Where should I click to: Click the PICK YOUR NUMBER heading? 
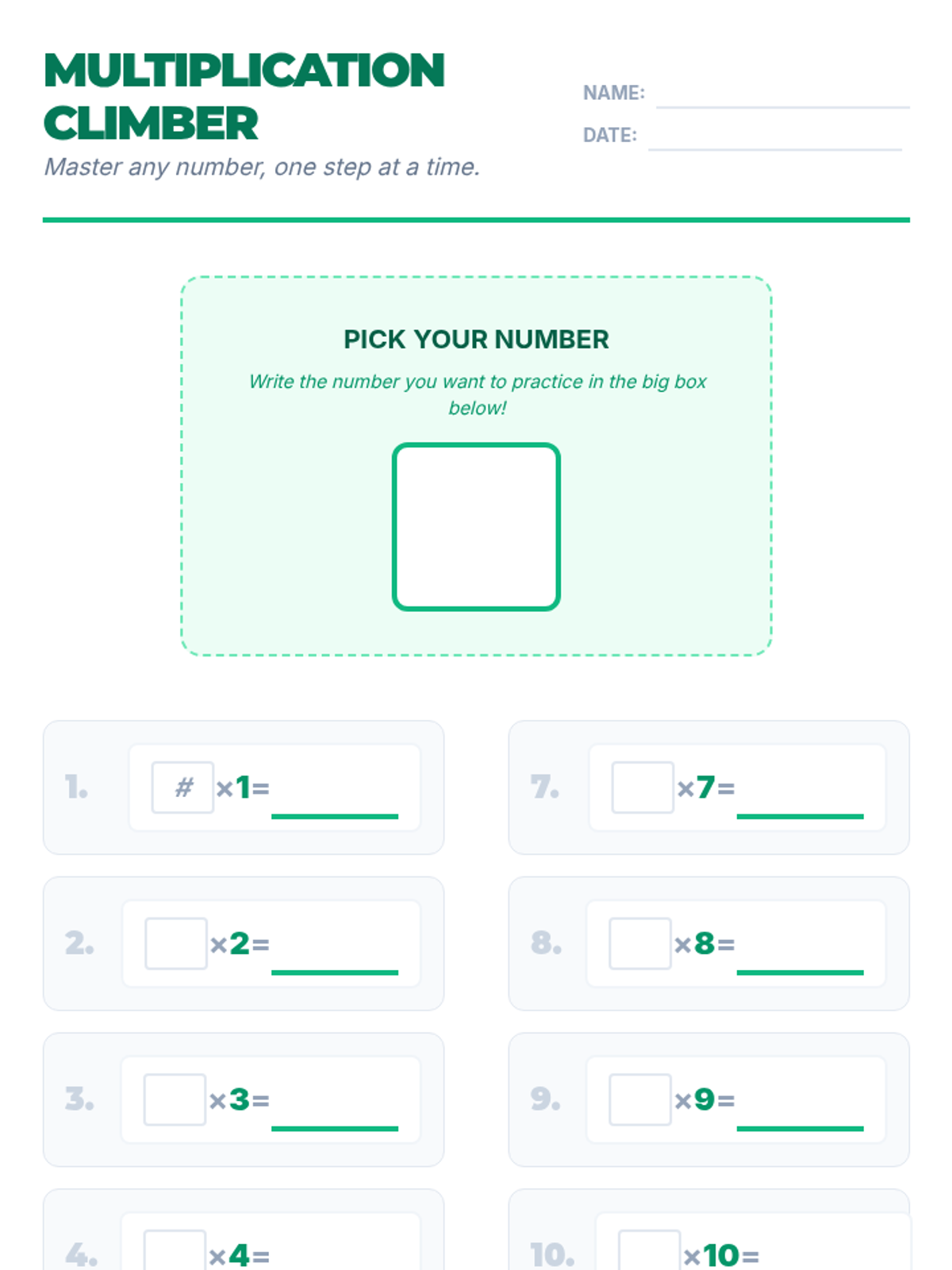tap(476, 340)
